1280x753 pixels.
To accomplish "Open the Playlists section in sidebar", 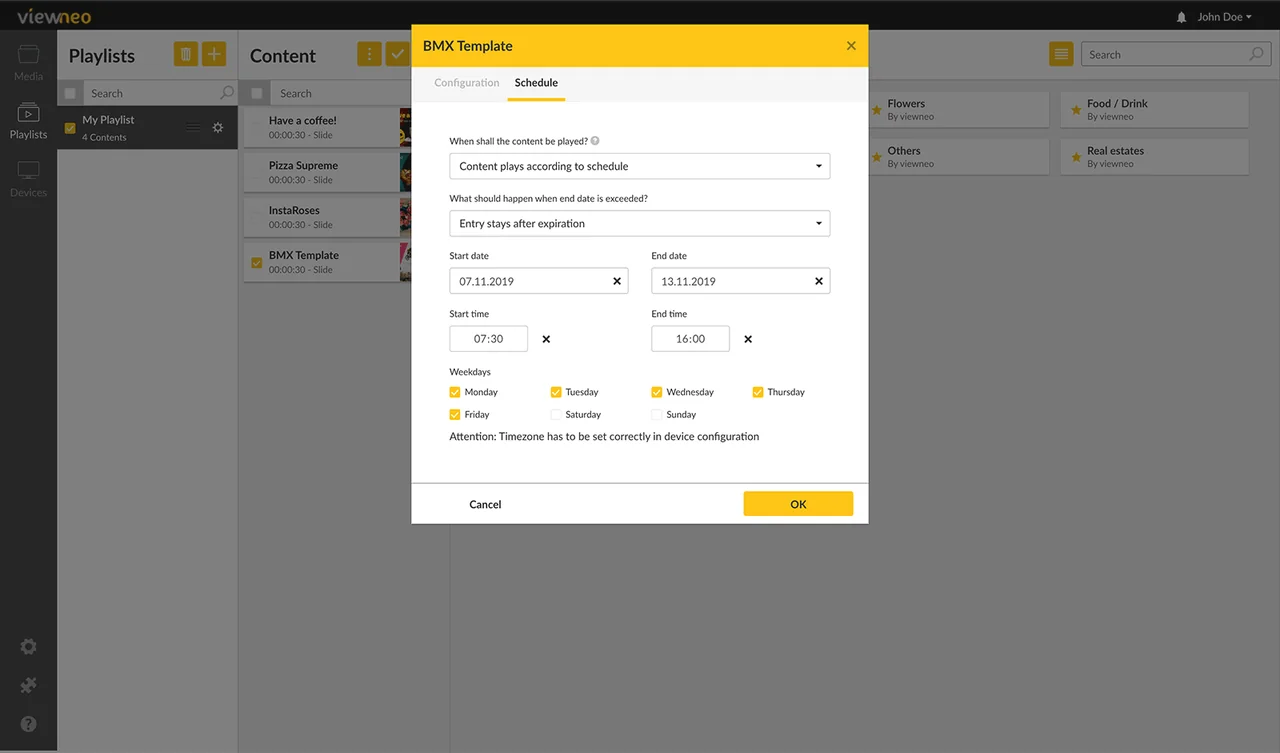I will [28, 121].
